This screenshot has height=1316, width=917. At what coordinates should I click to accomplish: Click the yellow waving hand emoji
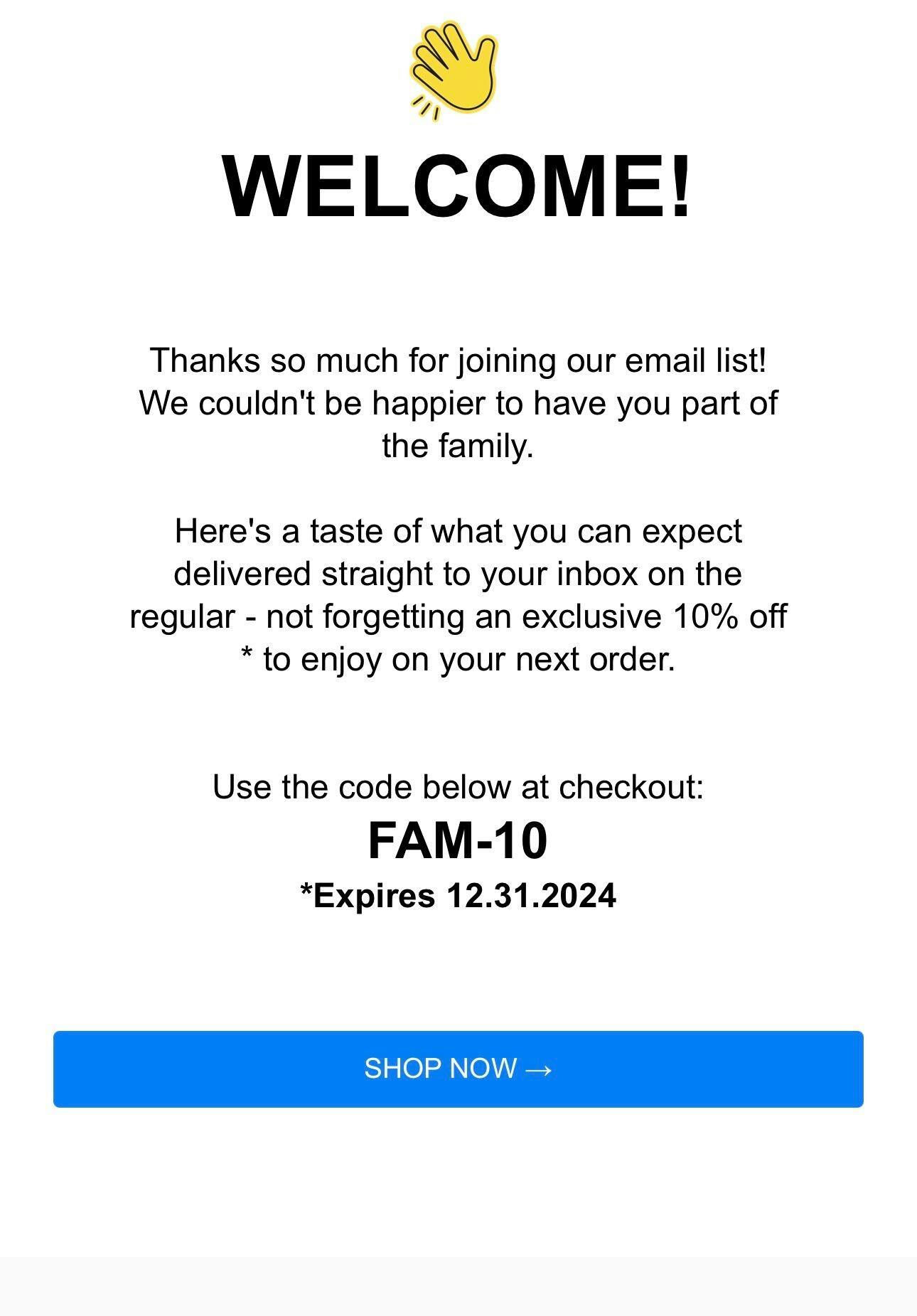click(454, 70)
